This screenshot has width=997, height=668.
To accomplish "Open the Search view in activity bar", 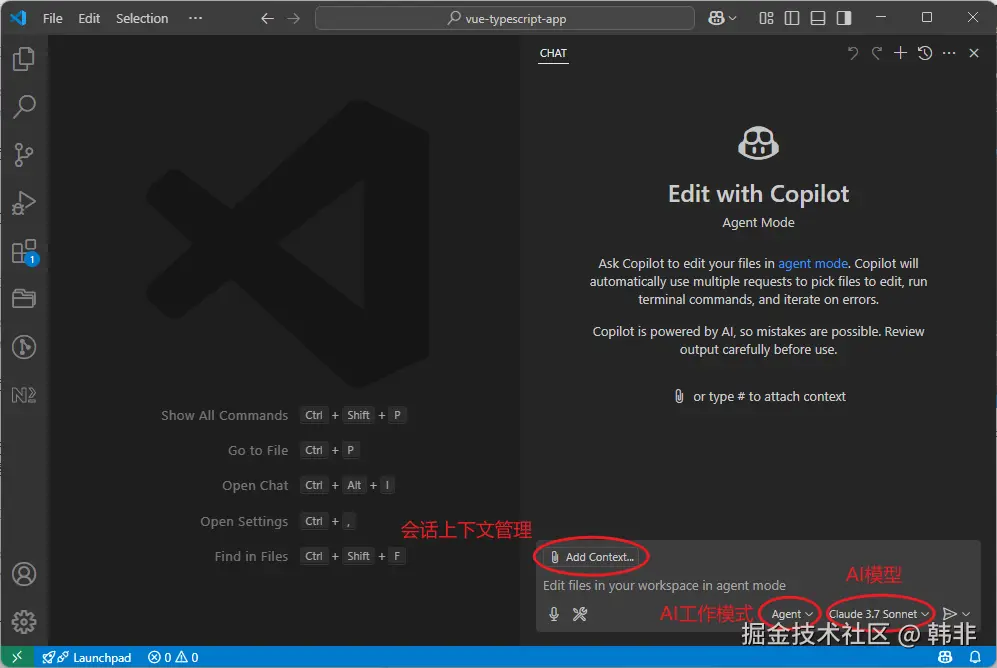I will 24,106.
